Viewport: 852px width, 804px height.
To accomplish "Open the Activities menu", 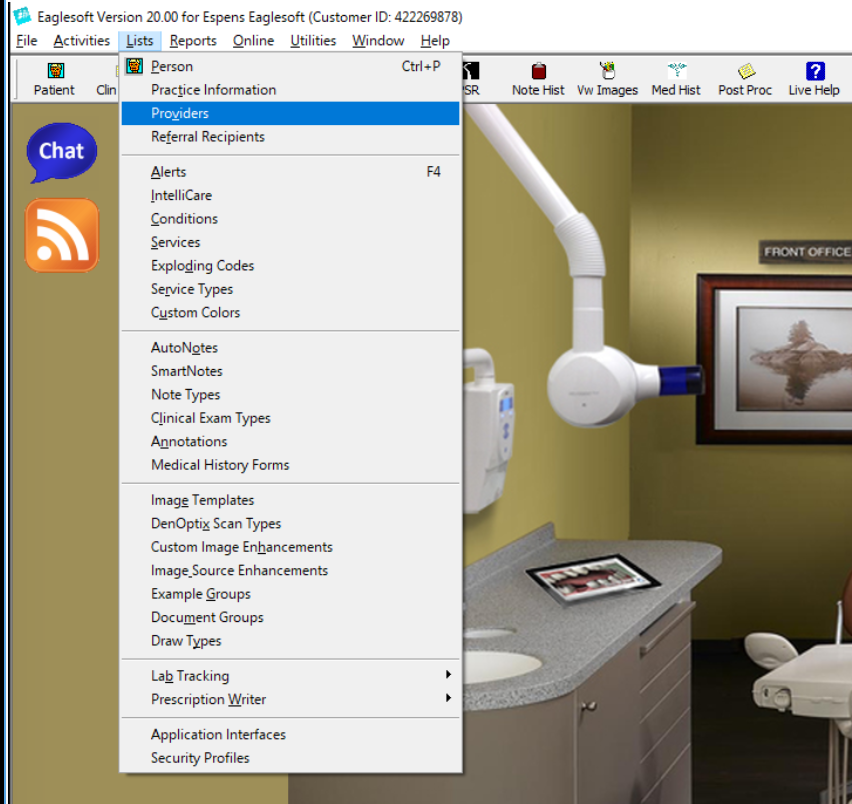I will [82, 41].
